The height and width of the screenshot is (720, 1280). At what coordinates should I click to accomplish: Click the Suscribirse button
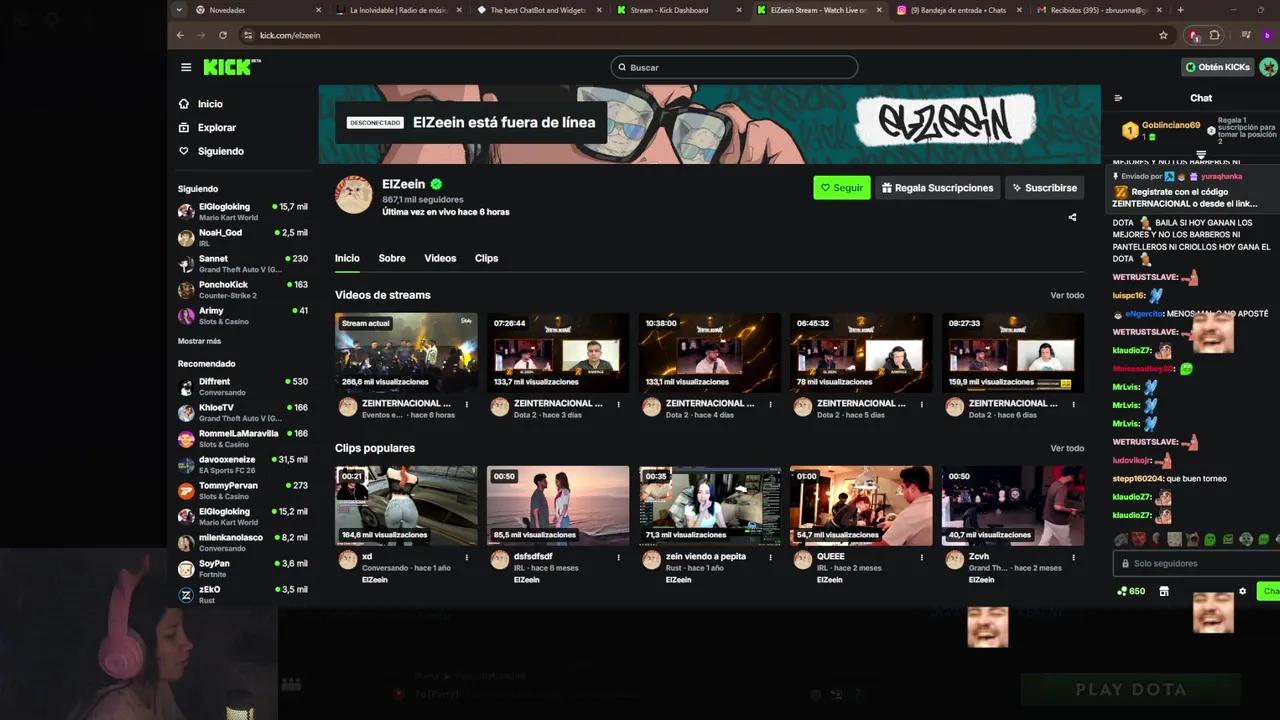pyautogui.click(x=1044, y=188)
